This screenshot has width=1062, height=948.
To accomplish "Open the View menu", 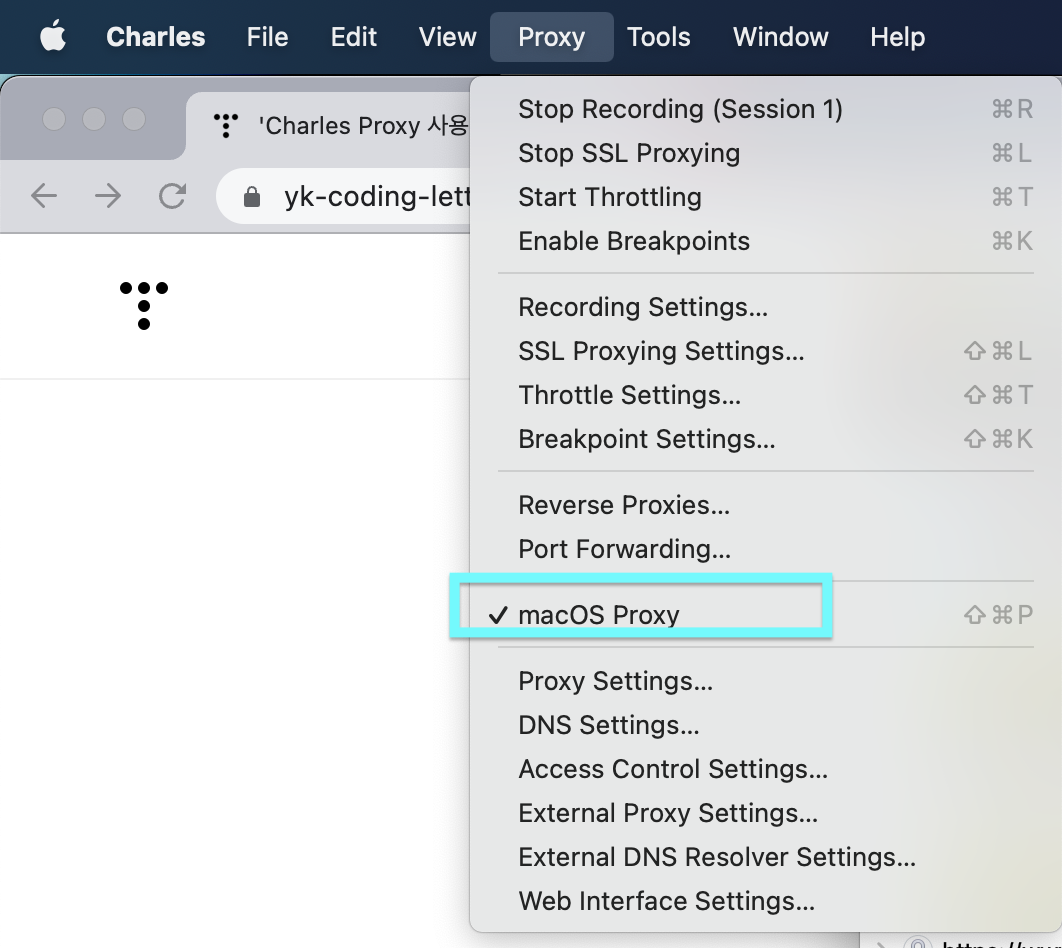I will [x=448, y=37].
